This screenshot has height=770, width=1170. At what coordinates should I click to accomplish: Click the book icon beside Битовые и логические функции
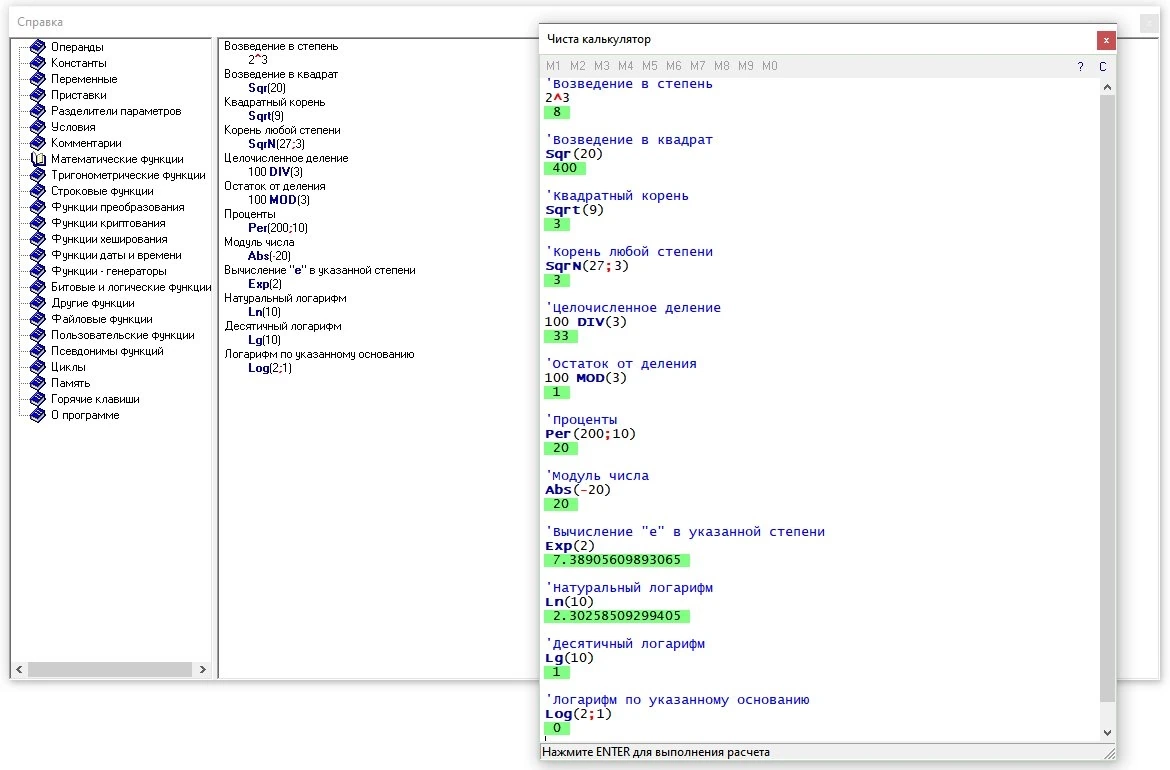[37, 287]
